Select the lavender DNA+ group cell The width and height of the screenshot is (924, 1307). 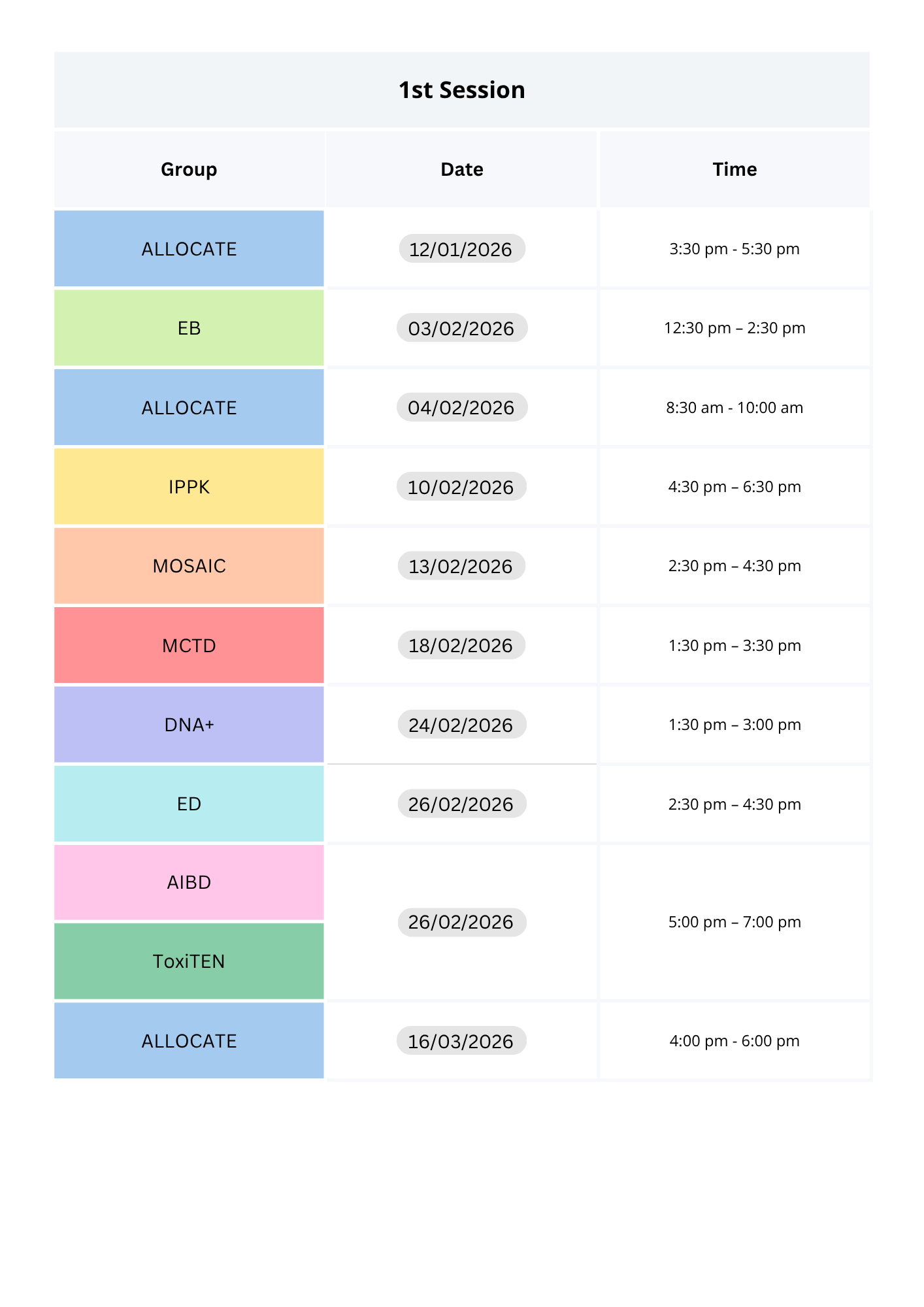(x=189, y=725)
